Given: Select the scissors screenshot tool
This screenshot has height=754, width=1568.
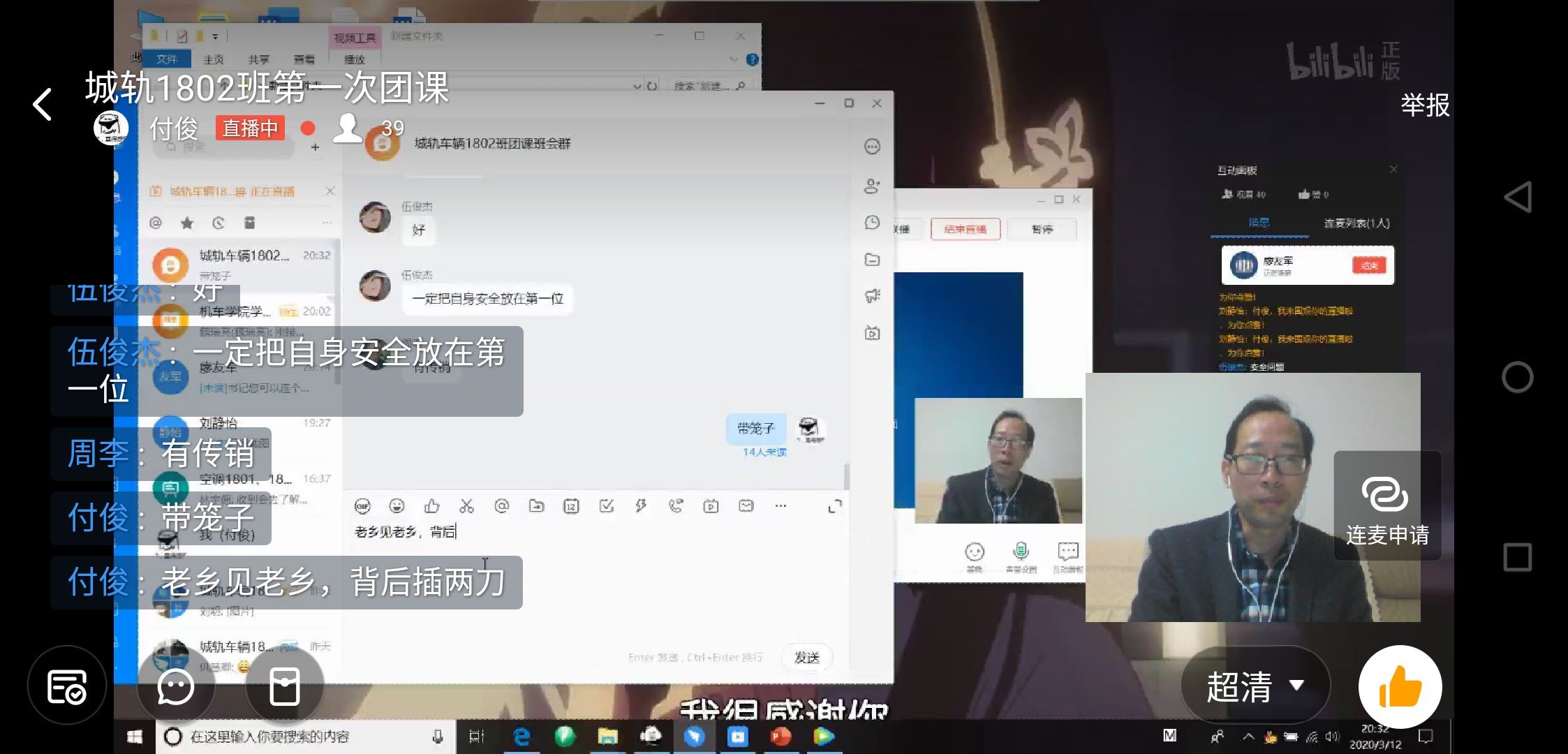Looking at the screenshot, I should coord(466,505).
